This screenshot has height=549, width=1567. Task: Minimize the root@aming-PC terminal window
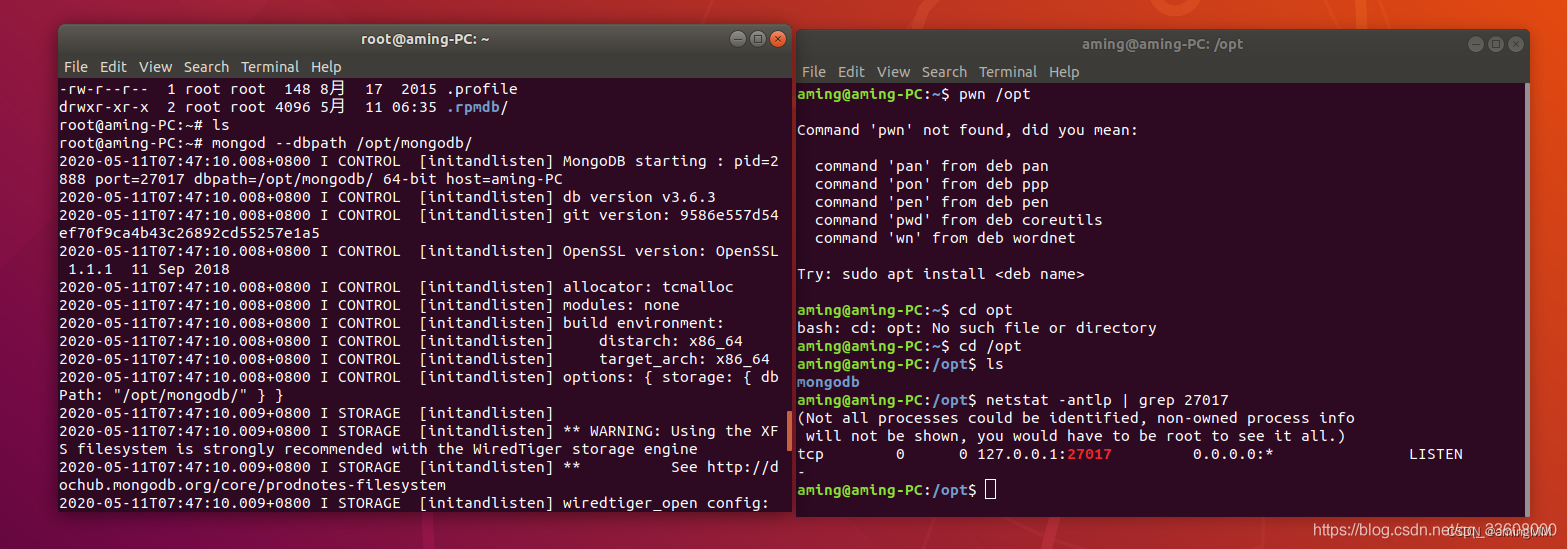click(737, 39)
